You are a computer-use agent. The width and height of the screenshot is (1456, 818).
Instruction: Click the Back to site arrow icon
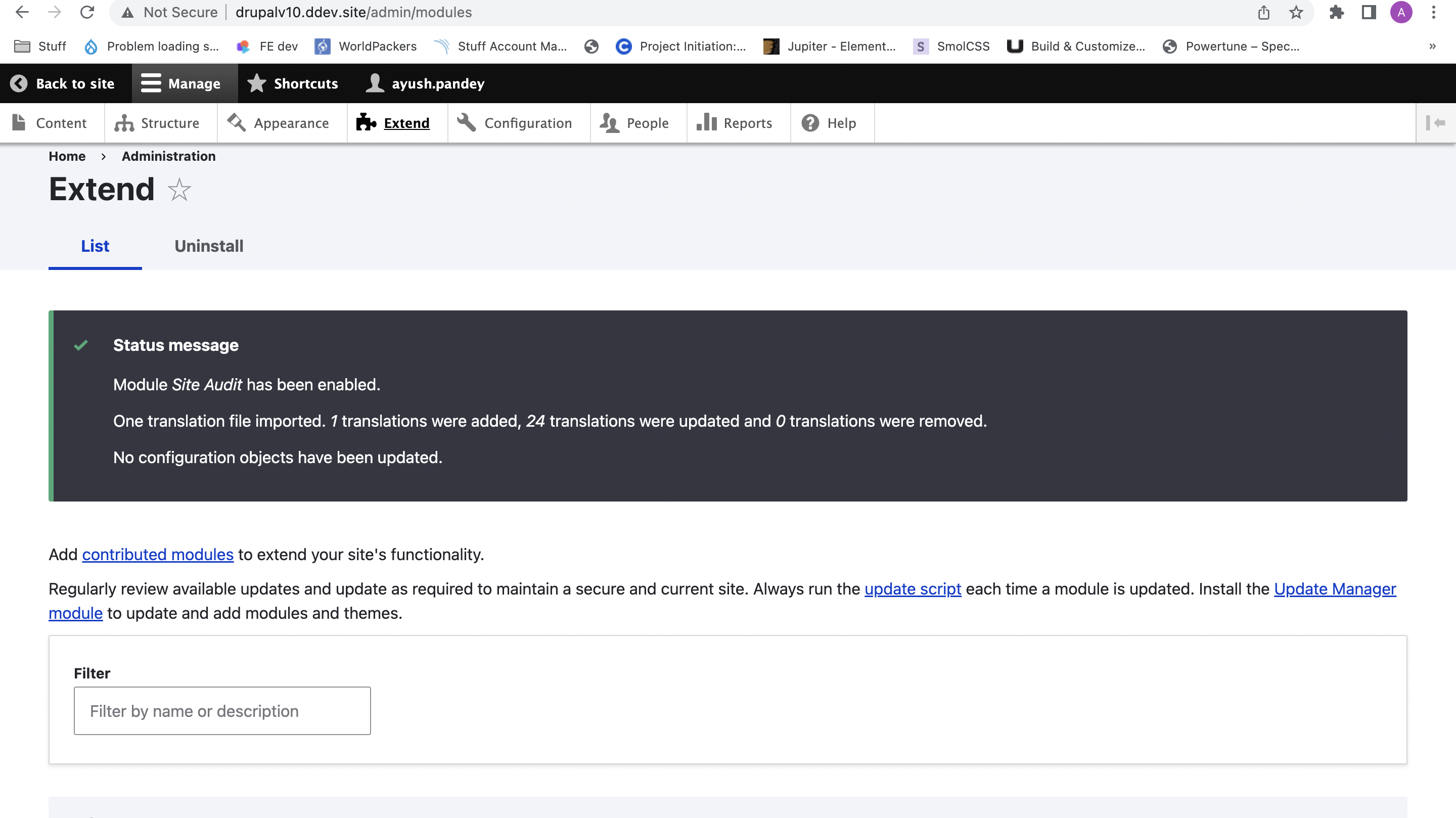point(19,83)
